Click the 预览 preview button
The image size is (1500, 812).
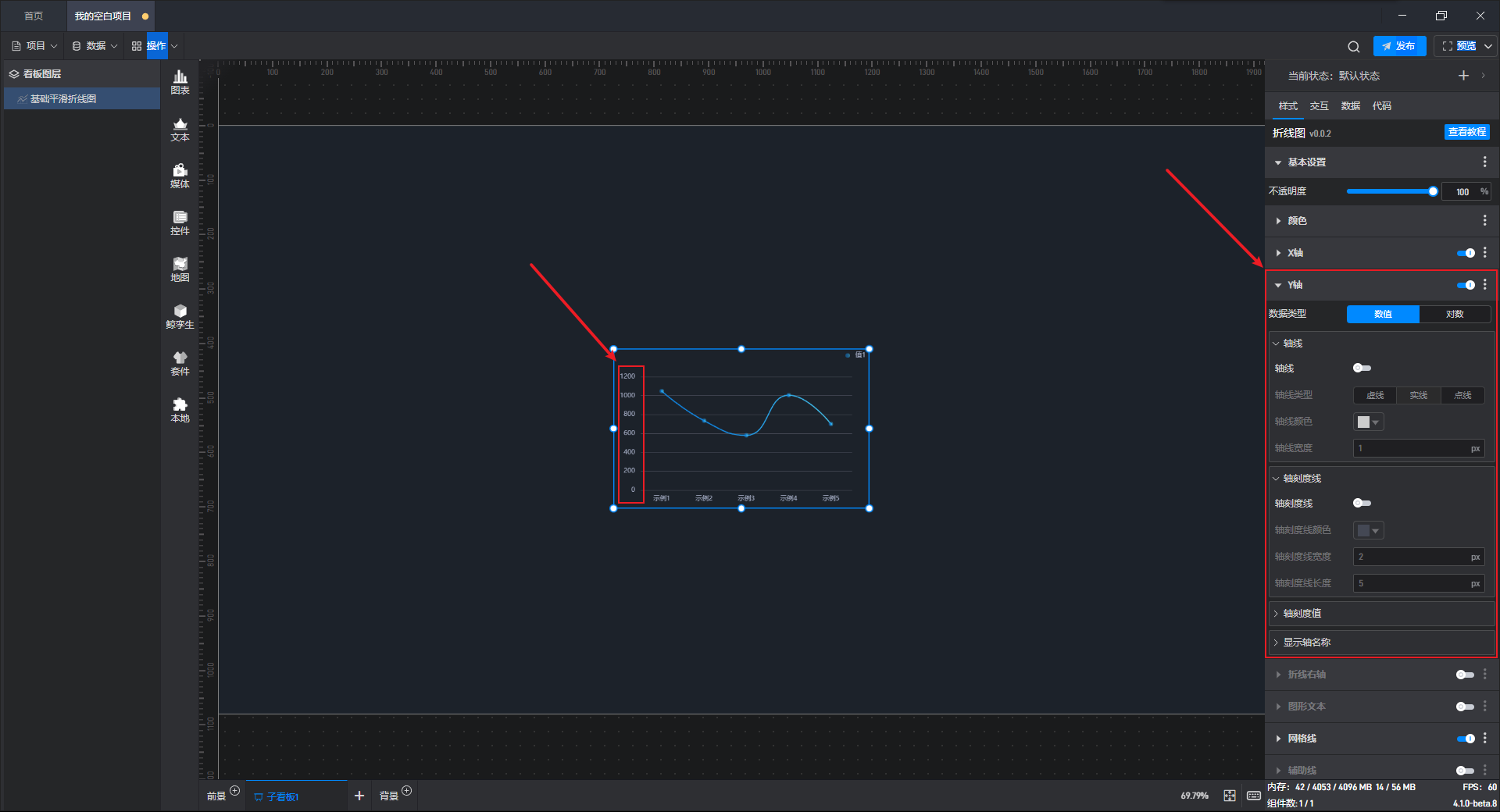[1459, 46]
